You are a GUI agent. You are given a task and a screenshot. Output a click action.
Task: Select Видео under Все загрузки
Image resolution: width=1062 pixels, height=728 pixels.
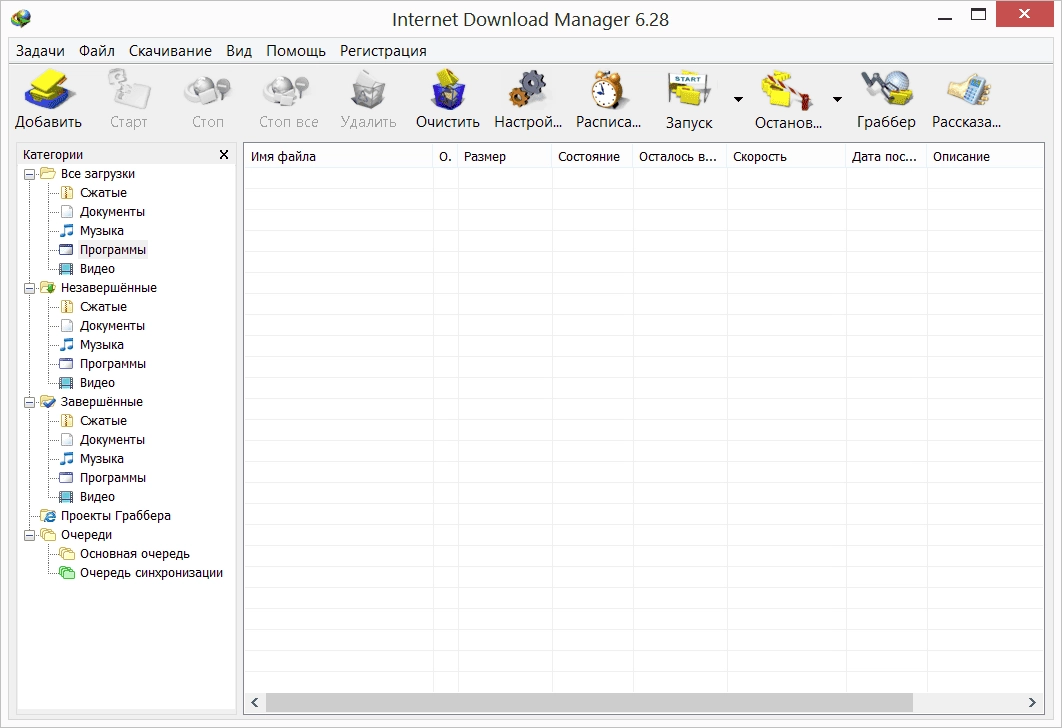point(97,269)
